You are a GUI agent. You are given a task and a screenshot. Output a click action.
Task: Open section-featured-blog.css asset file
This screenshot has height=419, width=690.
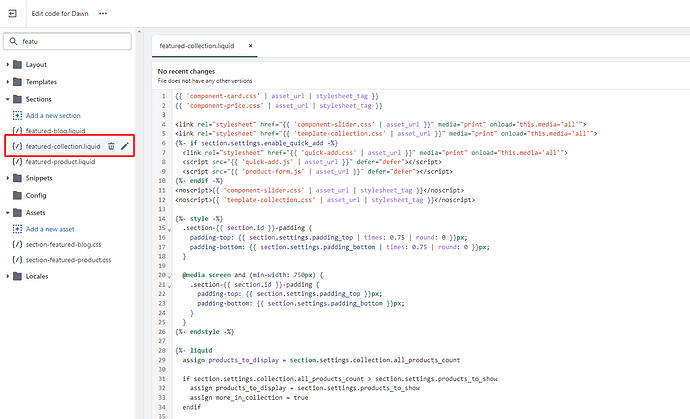click(69, 244)
